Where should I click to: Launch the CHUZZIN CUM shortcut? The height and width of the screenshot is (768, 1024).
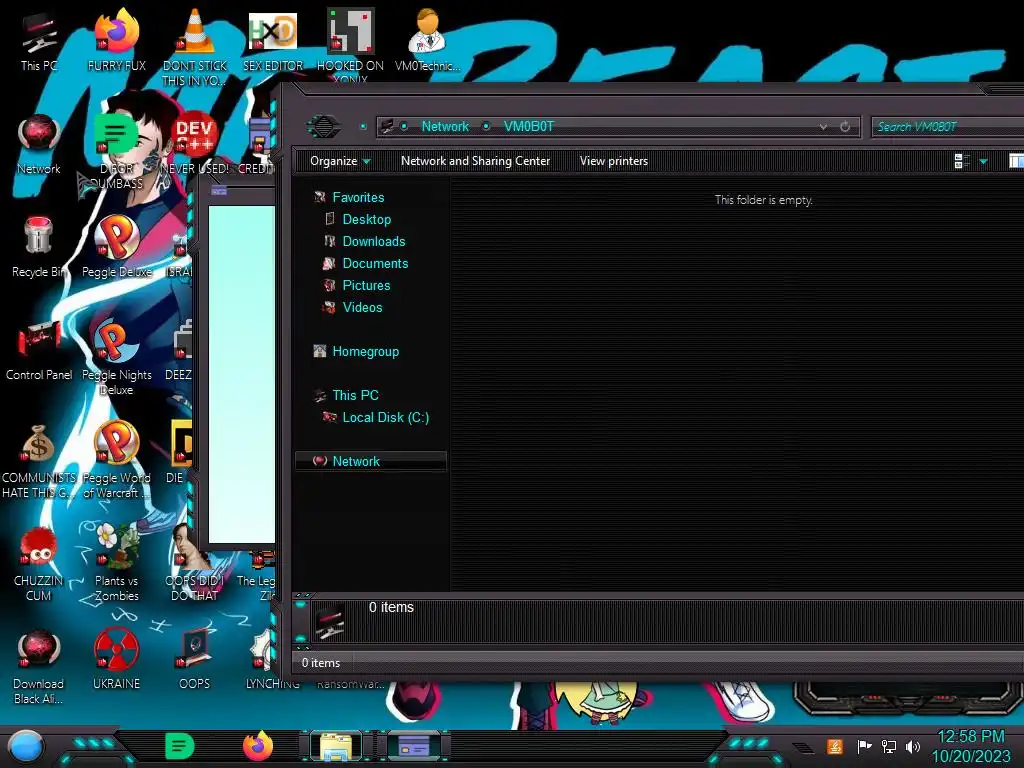pyautogui.click(x=39, y=564)
